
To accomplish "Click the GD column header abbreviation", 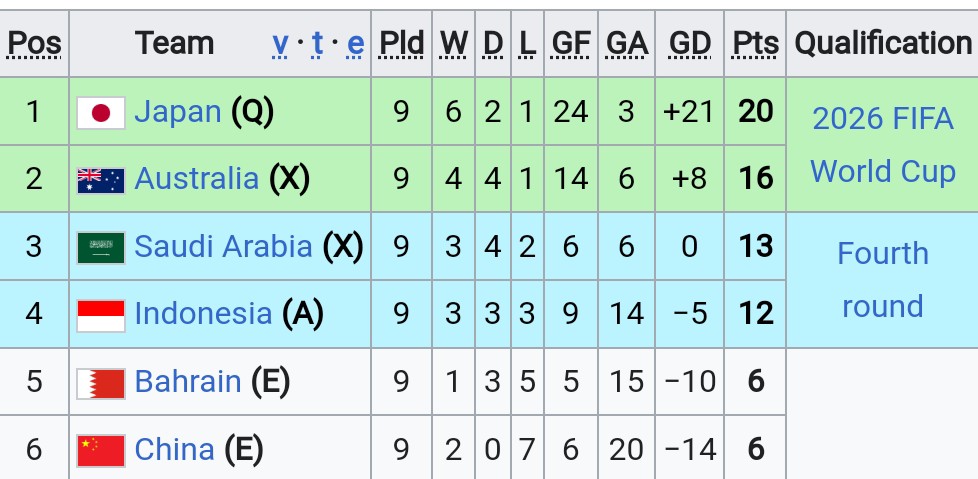I will click(x=689, y=44).
